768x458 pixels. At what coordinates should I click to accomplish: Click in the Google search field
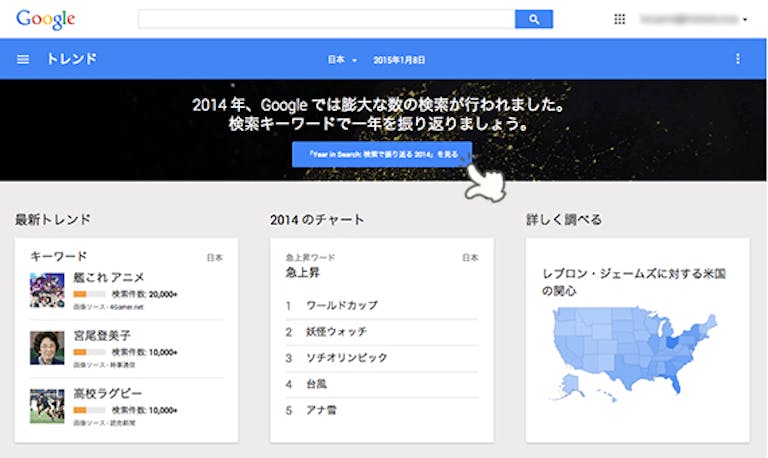[326, 19]
